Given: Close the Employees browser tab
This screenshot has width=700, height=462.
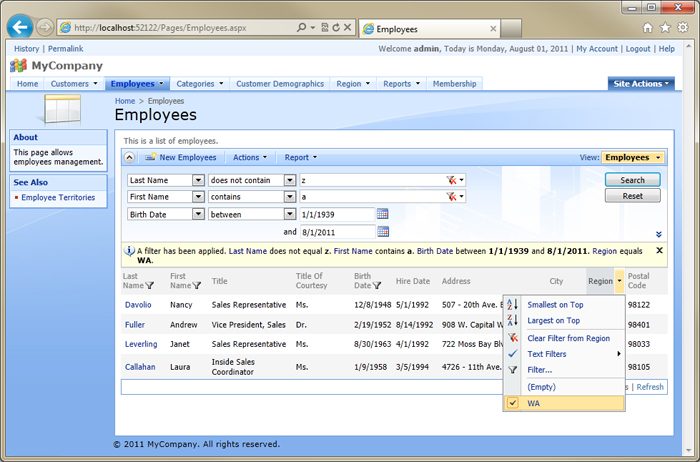Looking at the screenshot, I should click(x=493, y=29).
